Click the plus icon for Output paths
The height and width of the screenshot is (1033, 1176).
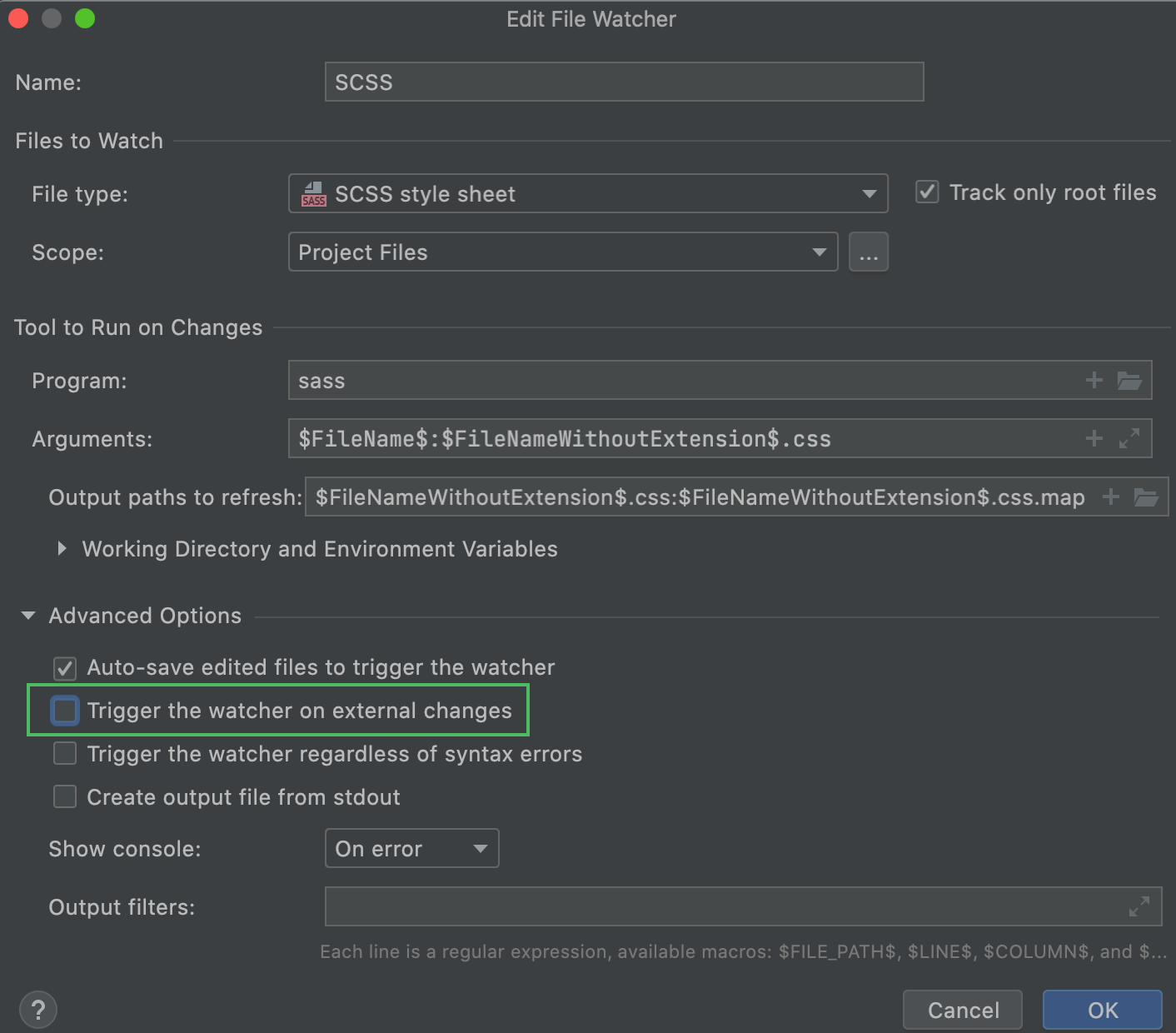[x=1110, y=497]
